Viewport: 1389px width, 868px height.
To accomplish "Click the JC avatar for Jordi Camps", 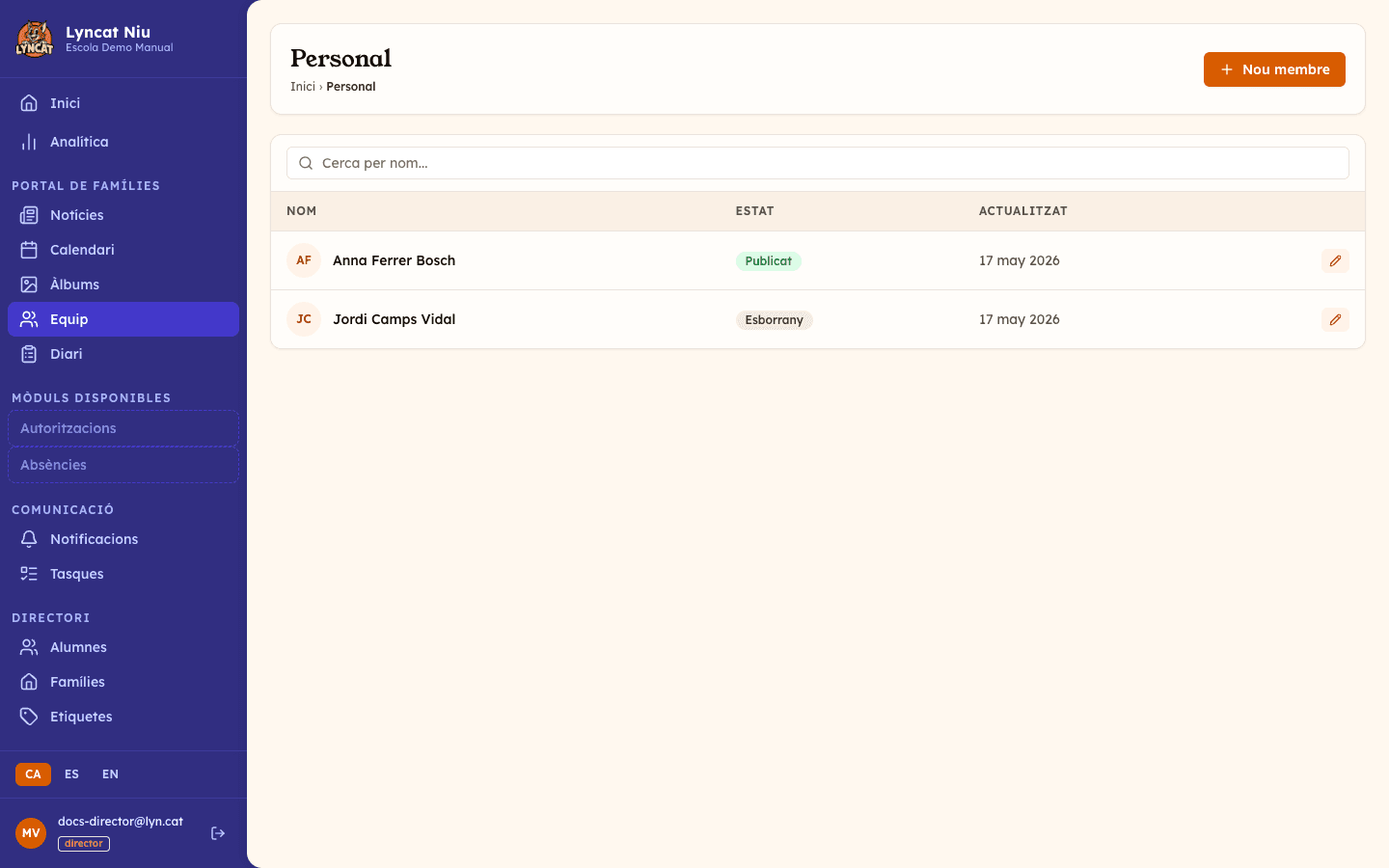I will pos(304,319).
